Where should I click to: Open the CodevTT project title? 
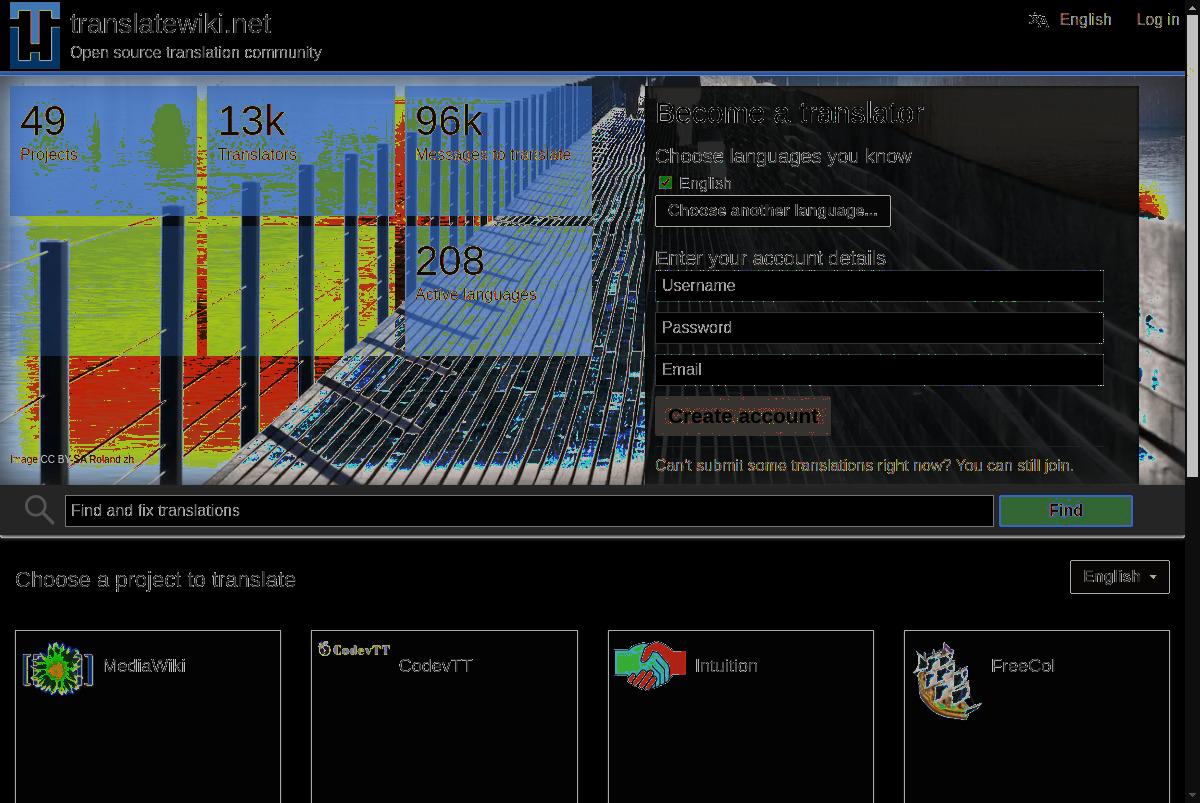[435, 665]
